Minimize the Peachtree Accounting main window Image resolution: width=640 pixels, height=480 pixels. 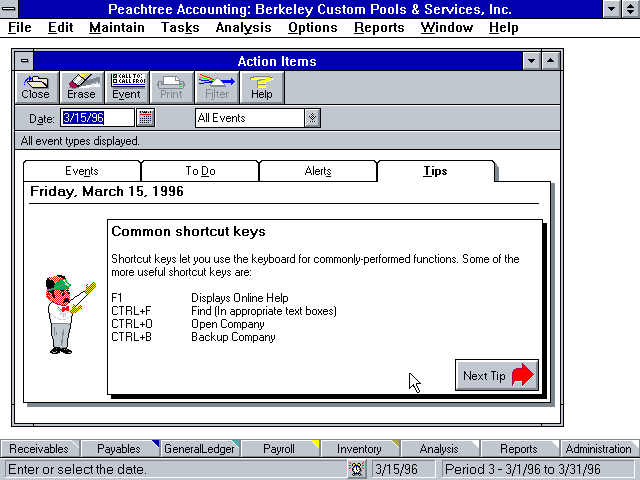tap(612, 9)
